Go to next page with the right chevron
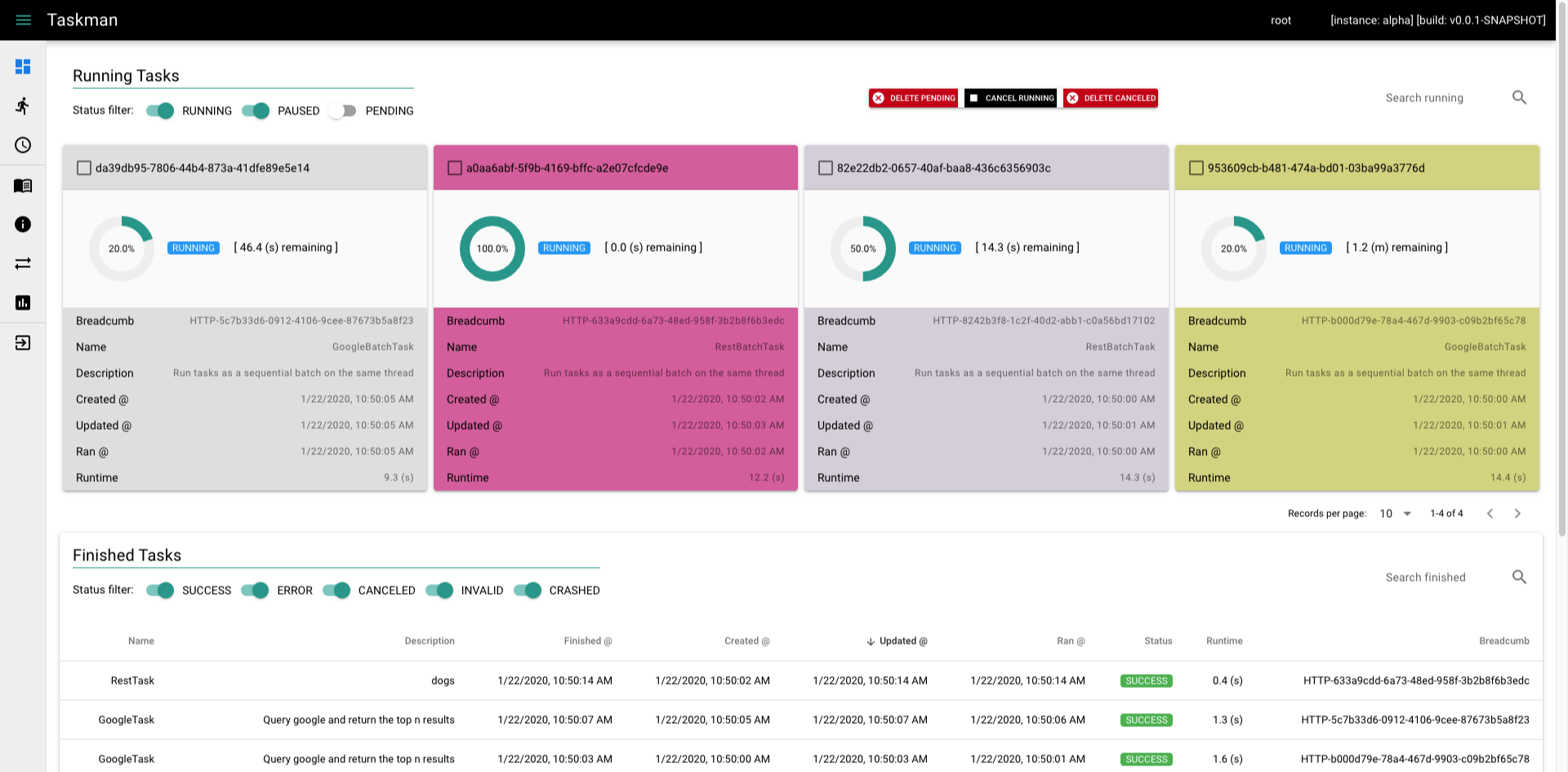The width and height of the screenshot is (1568, 772). pyautogui.click(x=1518, y=513)
